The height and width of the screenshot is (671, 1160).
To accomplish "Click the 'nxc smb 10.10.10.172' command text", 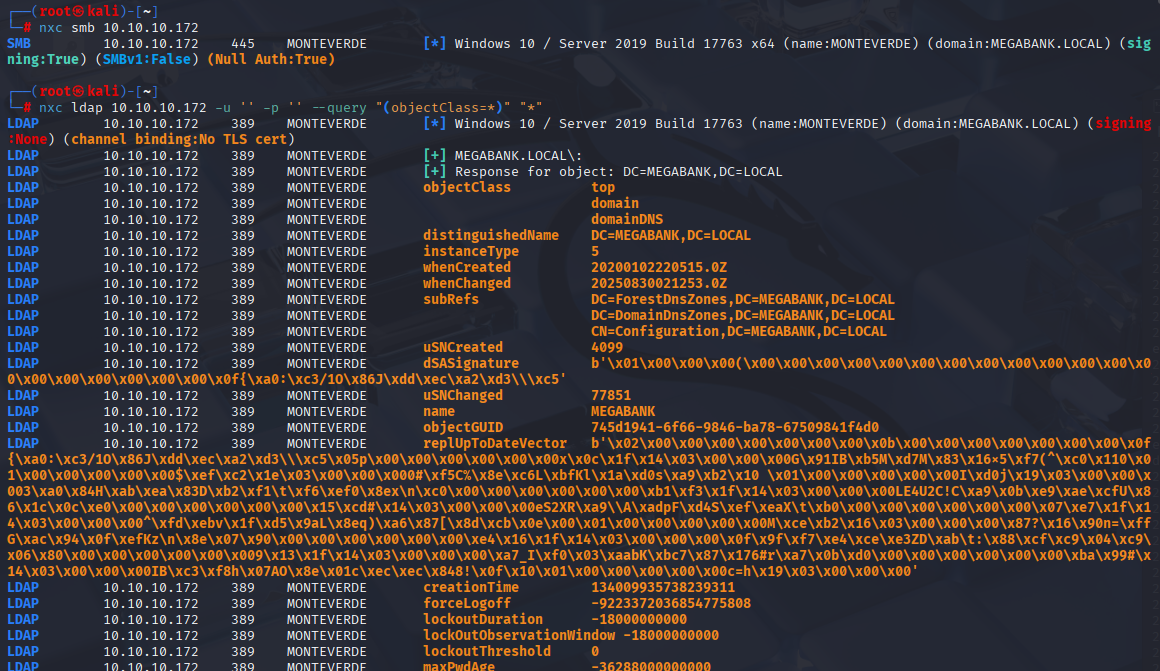I will [x=118, y=27].
